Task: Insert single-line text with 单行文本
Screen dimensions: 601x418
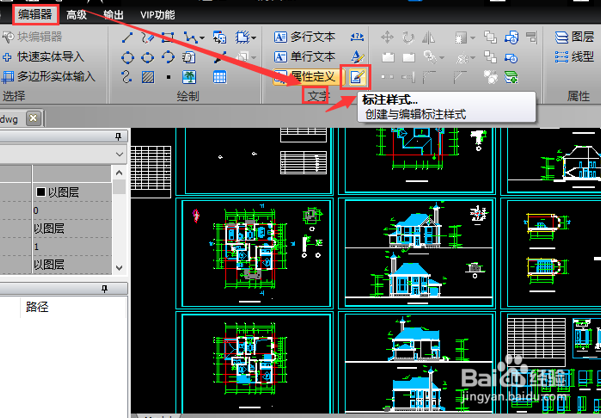Action: click(304, 57)
